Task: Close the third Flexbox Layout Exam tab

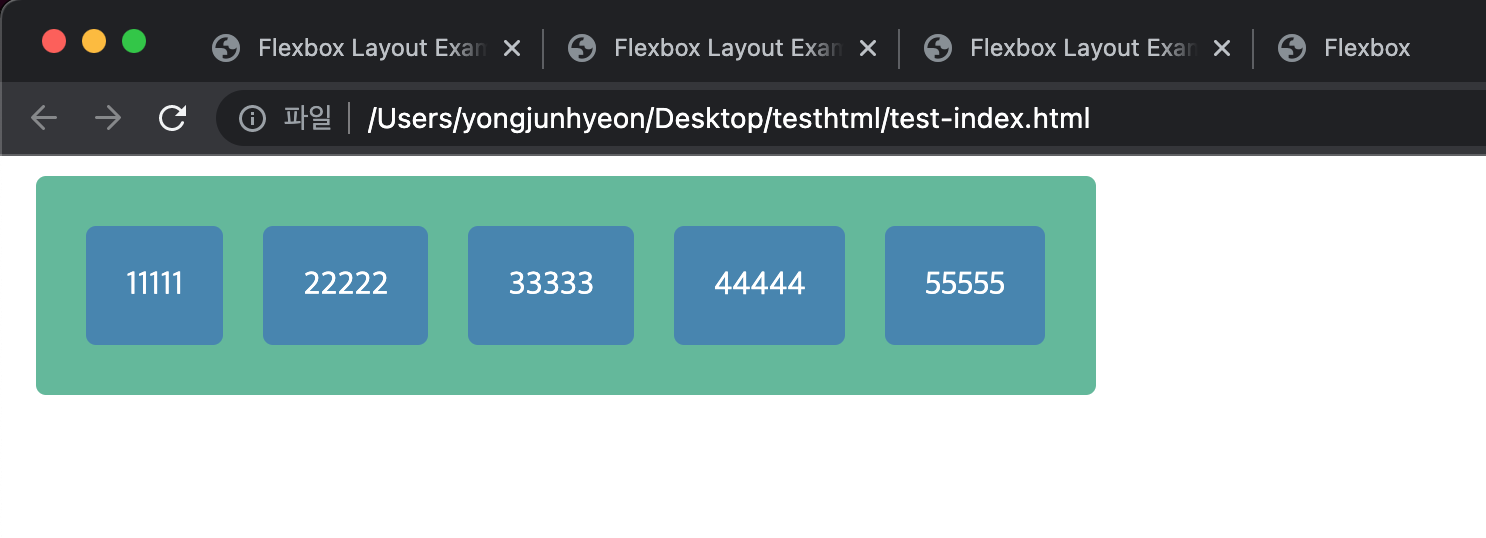Action: tap(1221, 48)
